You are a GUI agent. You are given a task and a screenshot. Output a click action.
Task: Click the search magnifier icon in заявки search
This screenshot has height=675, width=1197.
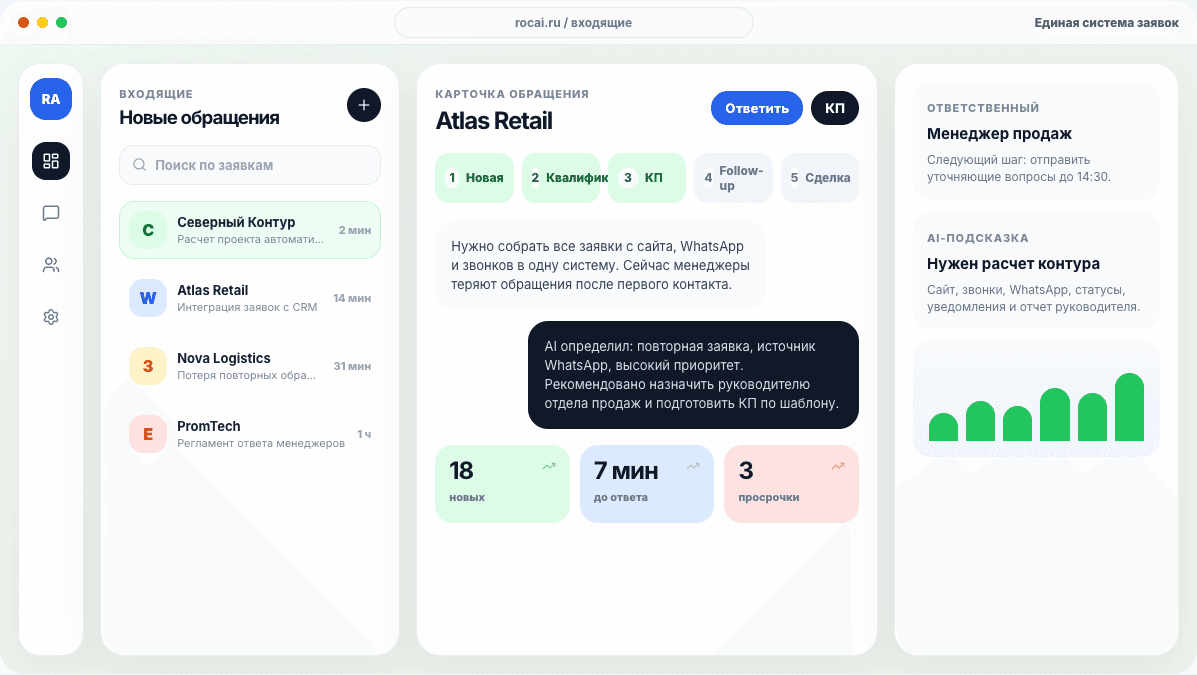139,164
